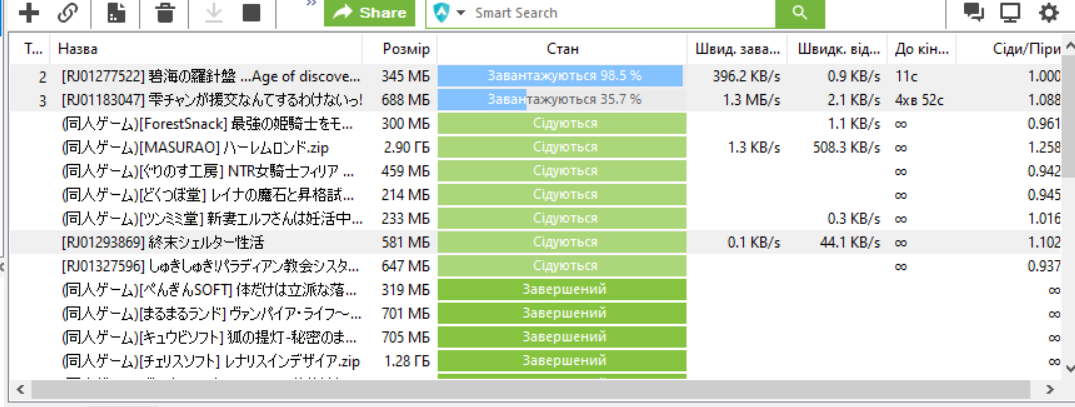Sort by the Швидк. від... column header
Viewport: 1075px width, 407px height.
(x=837, y=49)
